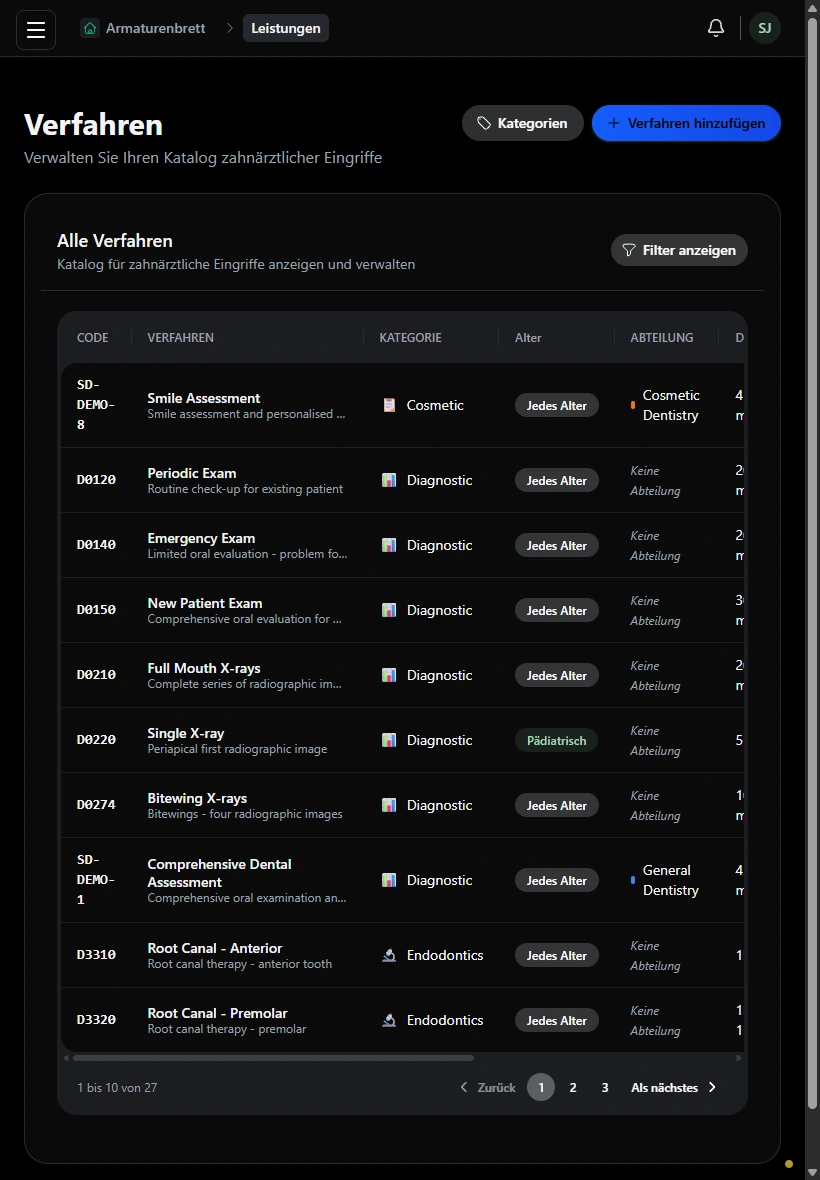820x1180 pixels.
Task: Click code D0150
Action: coord(96,610)
